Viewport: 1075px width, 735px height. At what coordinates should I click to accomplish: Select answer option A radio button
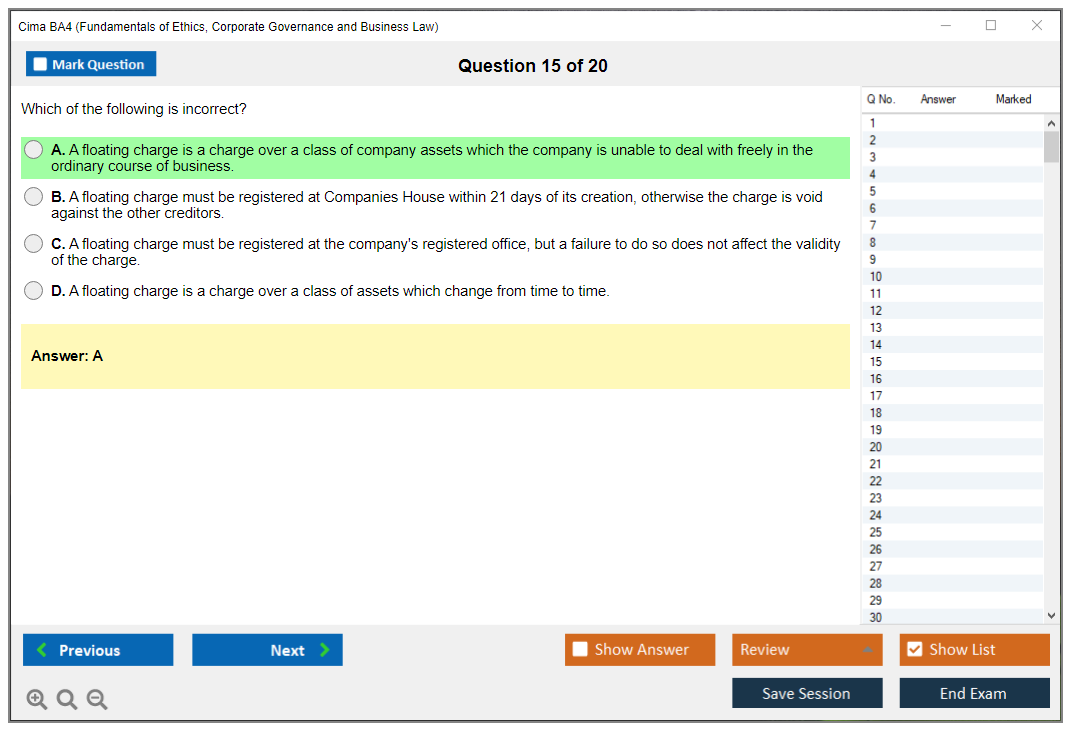point(34,150)
